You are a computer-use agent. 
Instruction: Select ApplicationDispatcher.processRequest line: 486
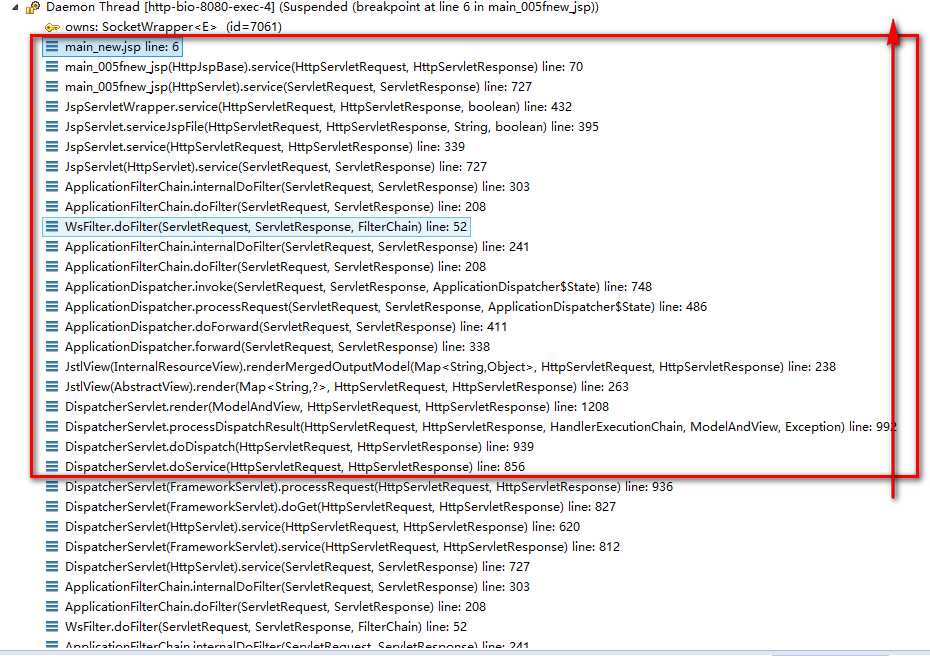pos(386,307)
